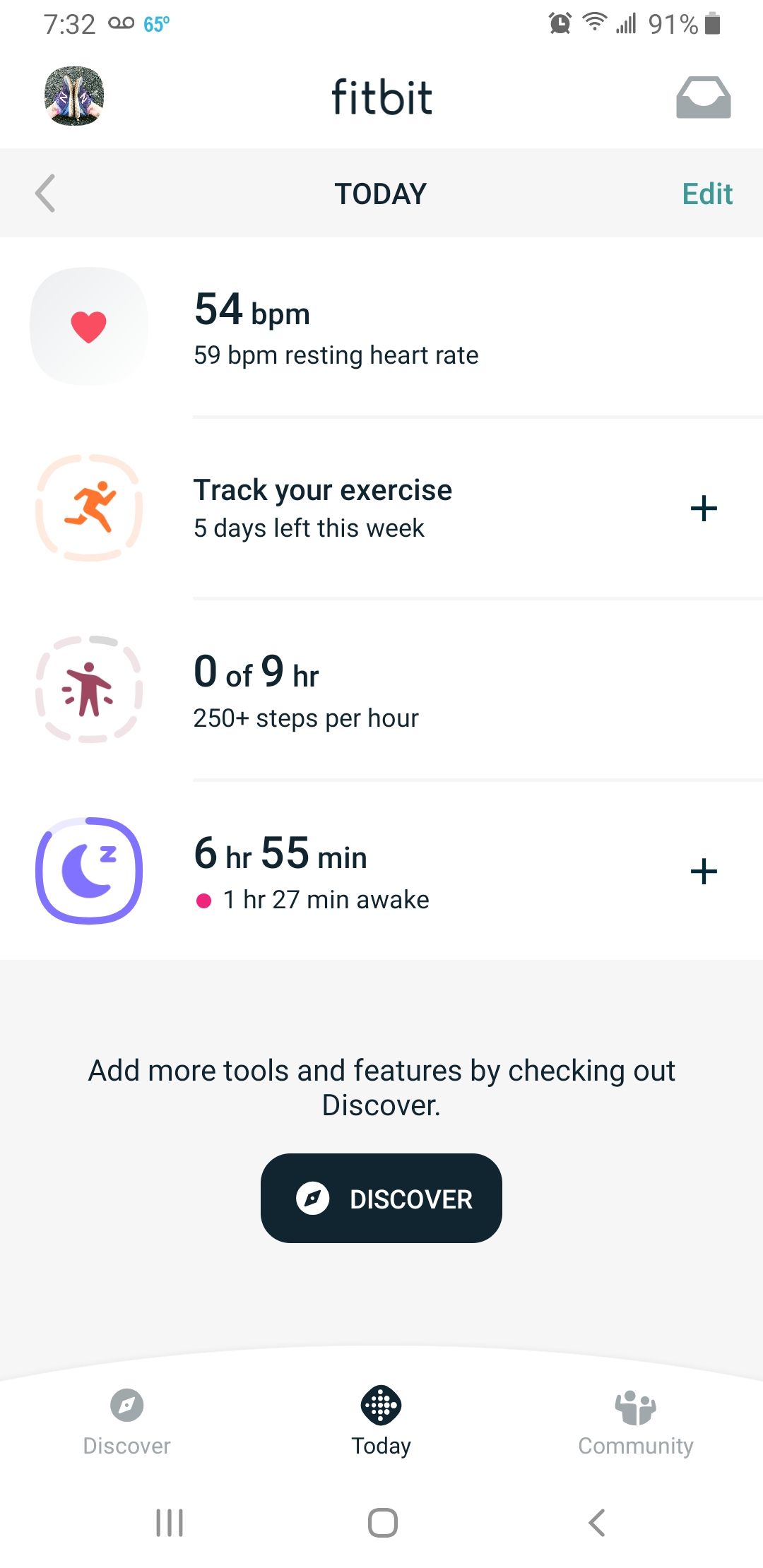The image size is (763, 1568).
Task: Open 6 hr 55 min sleep details
Action: coord(312,871)
